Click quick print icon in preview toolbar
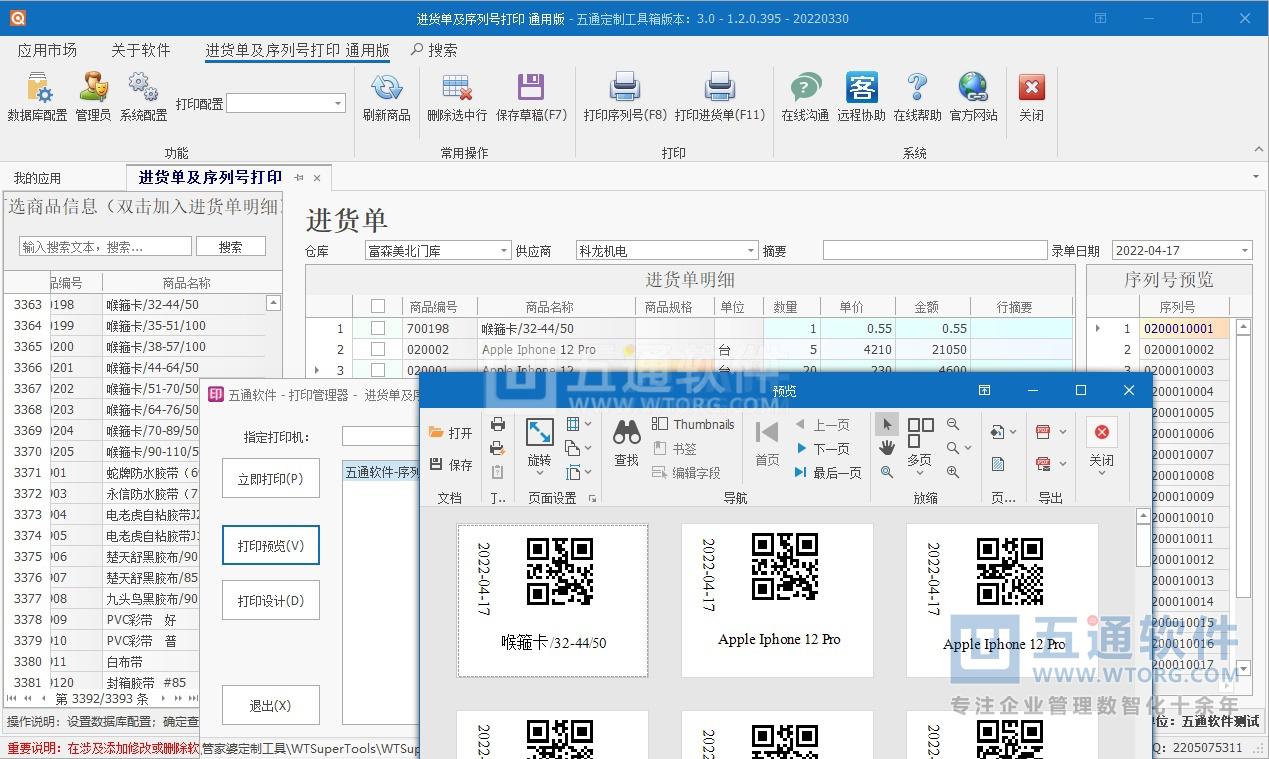Image resolution: width=1269 pixels, height=759 pixels. [x=498, y=448]
